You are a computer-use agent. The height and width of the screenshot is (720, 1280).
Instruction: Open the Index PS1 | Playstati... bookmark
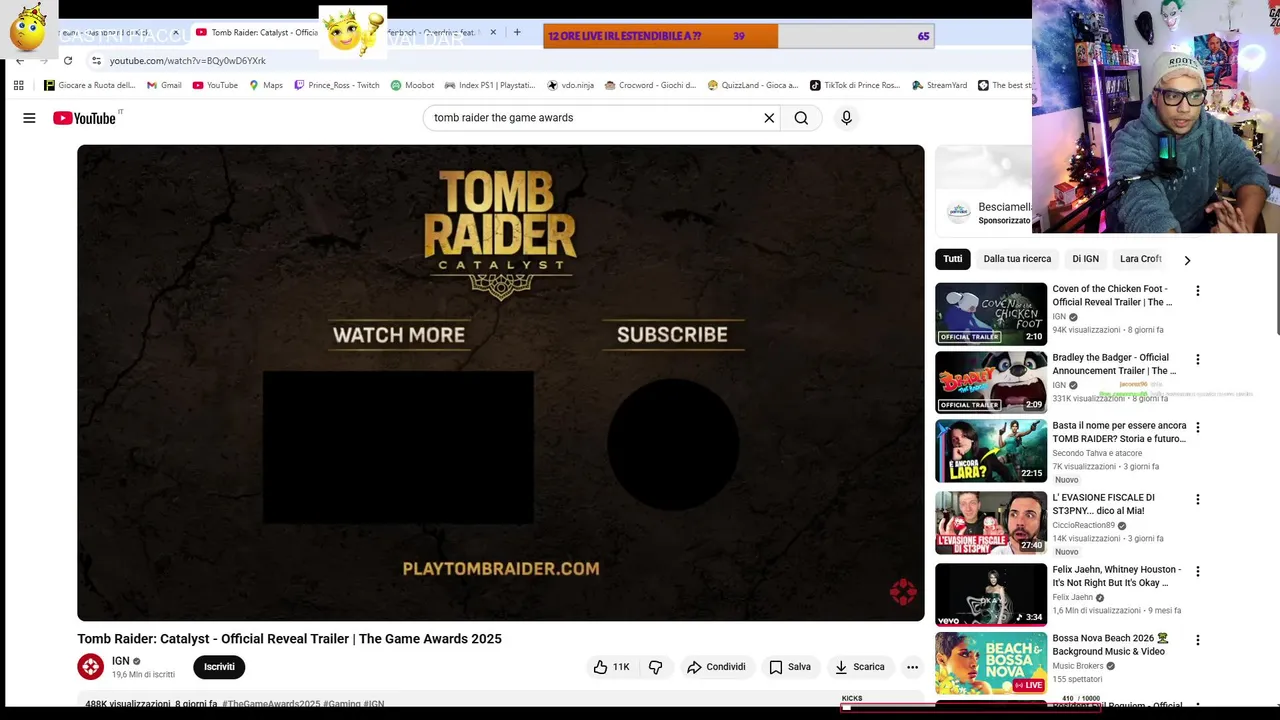click(490, 85)
